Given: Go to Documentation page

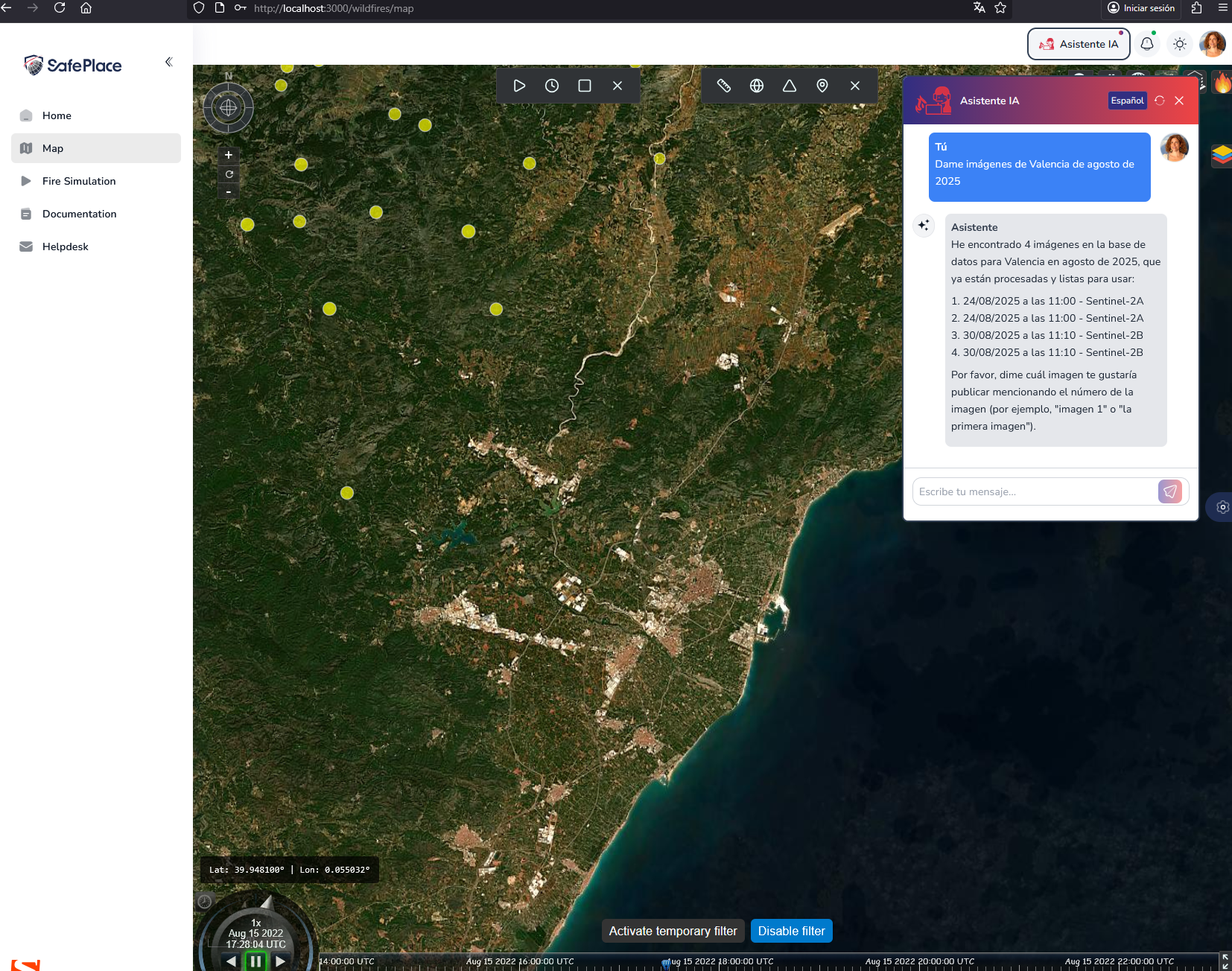Looking at the screenshot, I should 79,214.
